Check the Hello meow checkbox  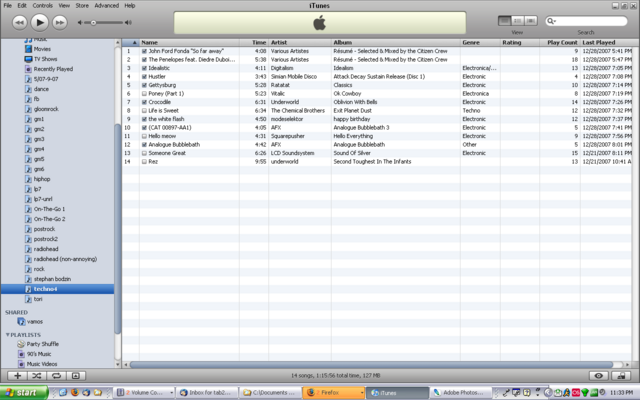tap(144, 136)
